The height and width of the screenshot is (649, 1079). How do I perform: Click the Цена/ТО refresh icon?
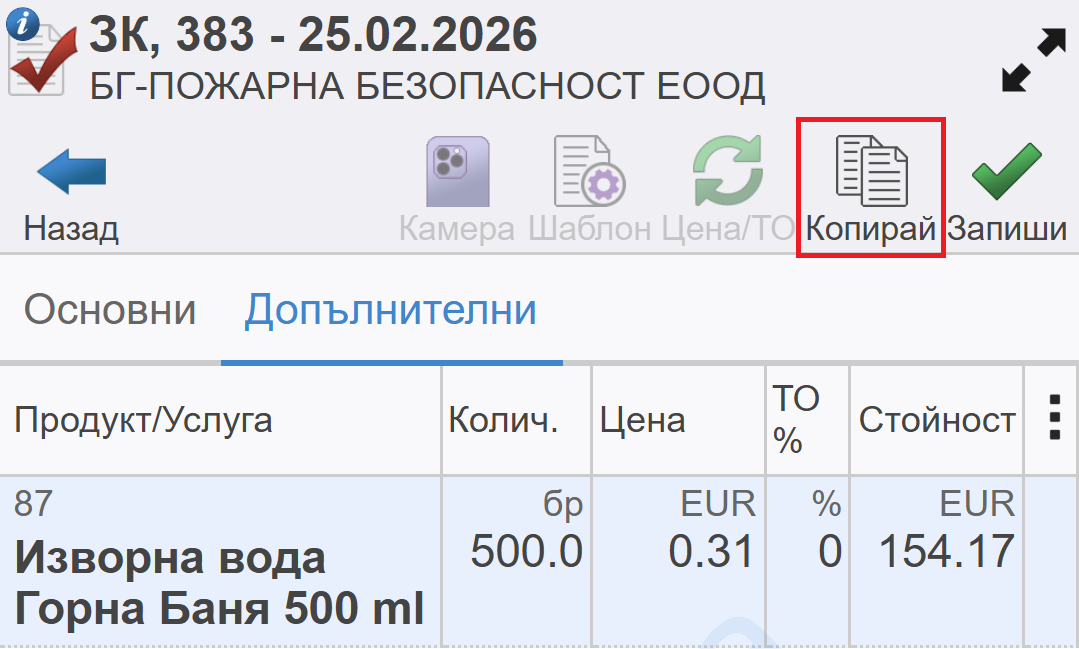[x=728, y=173]
